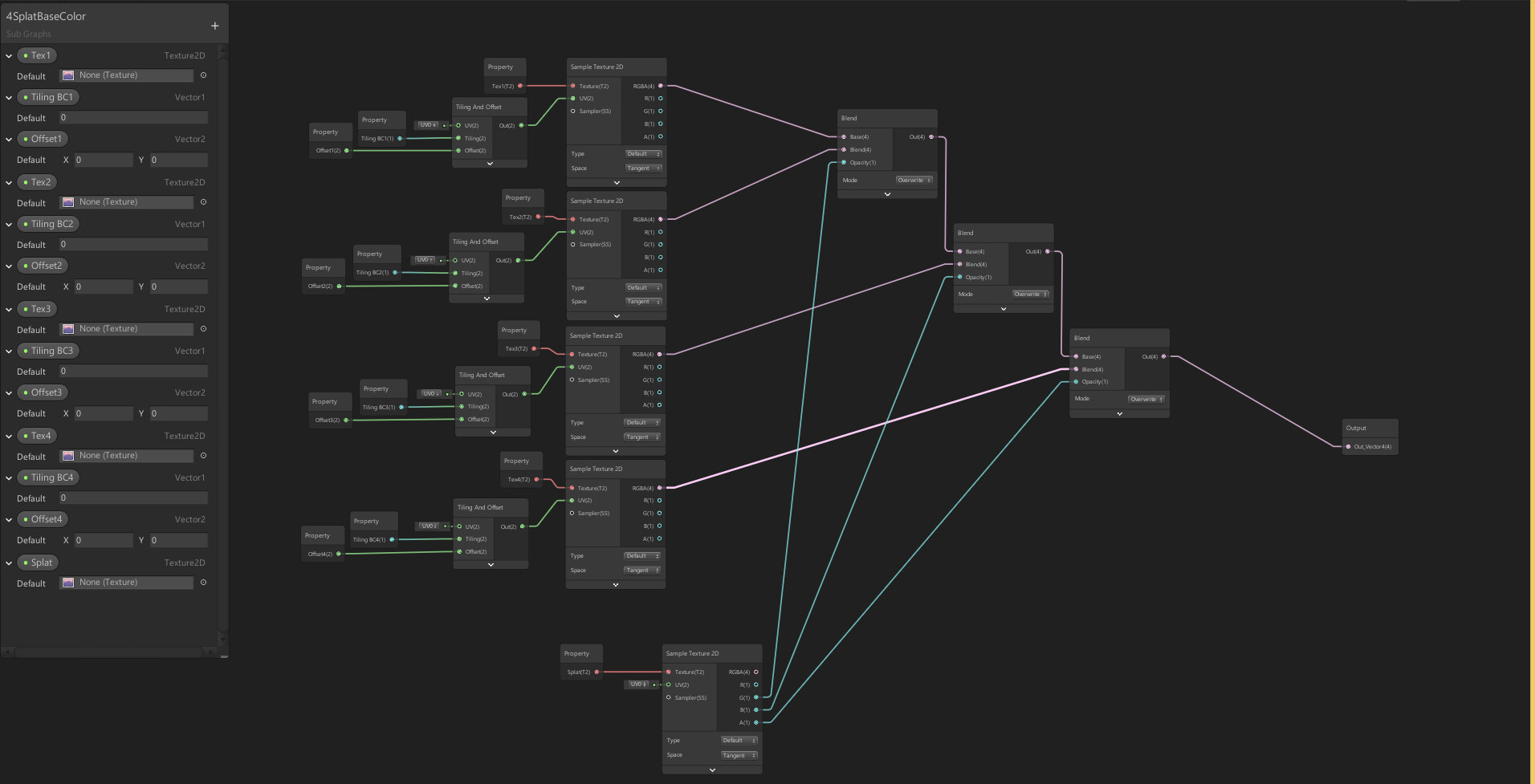The image size is (1535, 784).
Task: Click the Opacity(1) input port on the rightmost Blend node
Action: (1077, 381)
